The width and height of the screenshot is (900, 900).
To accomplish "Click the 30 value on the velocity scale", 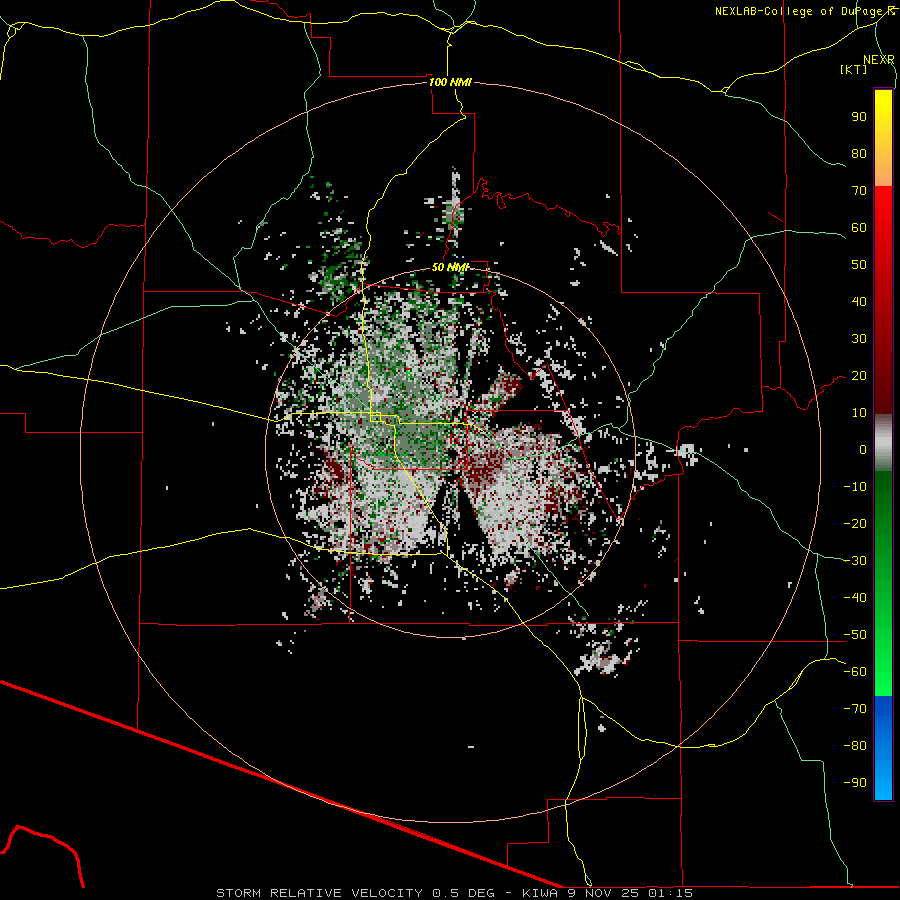I will [x=859, y=339].
